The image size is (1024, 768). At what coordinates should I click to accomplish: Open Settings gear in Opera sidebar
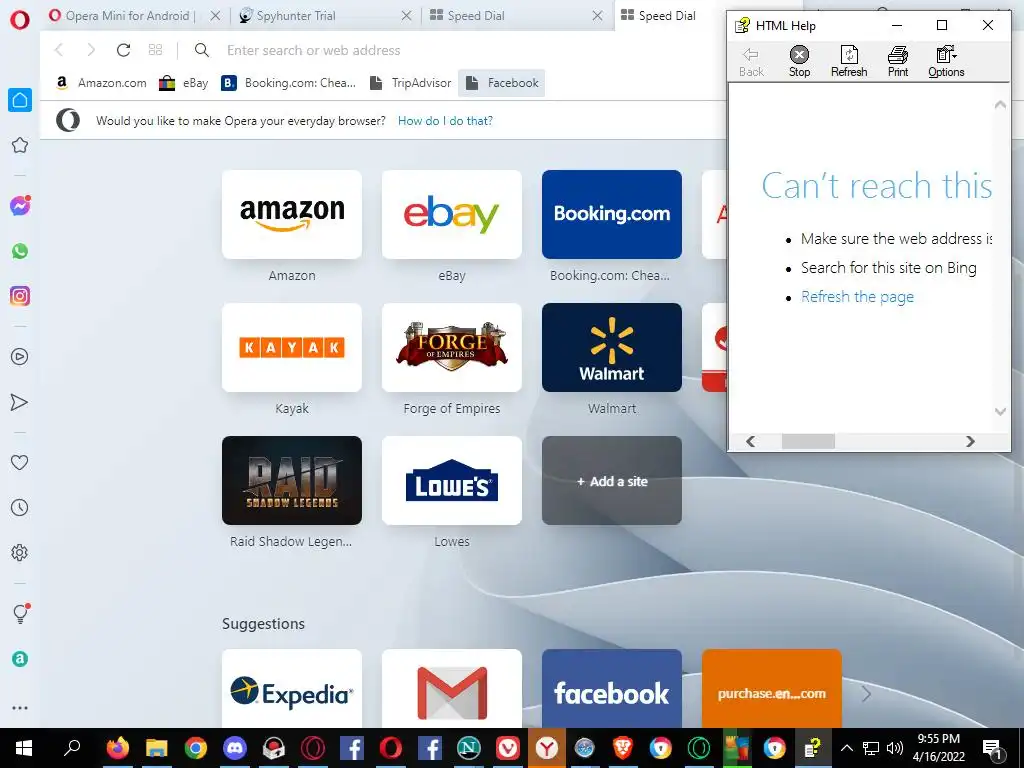[x=20, y=552]
